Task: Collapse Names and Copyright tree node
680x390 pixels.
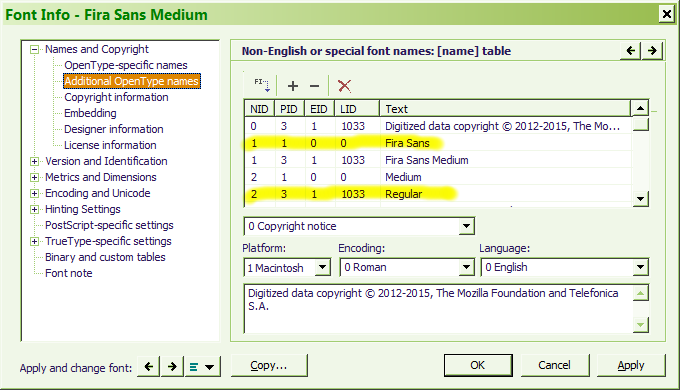Action: point(34,49)
